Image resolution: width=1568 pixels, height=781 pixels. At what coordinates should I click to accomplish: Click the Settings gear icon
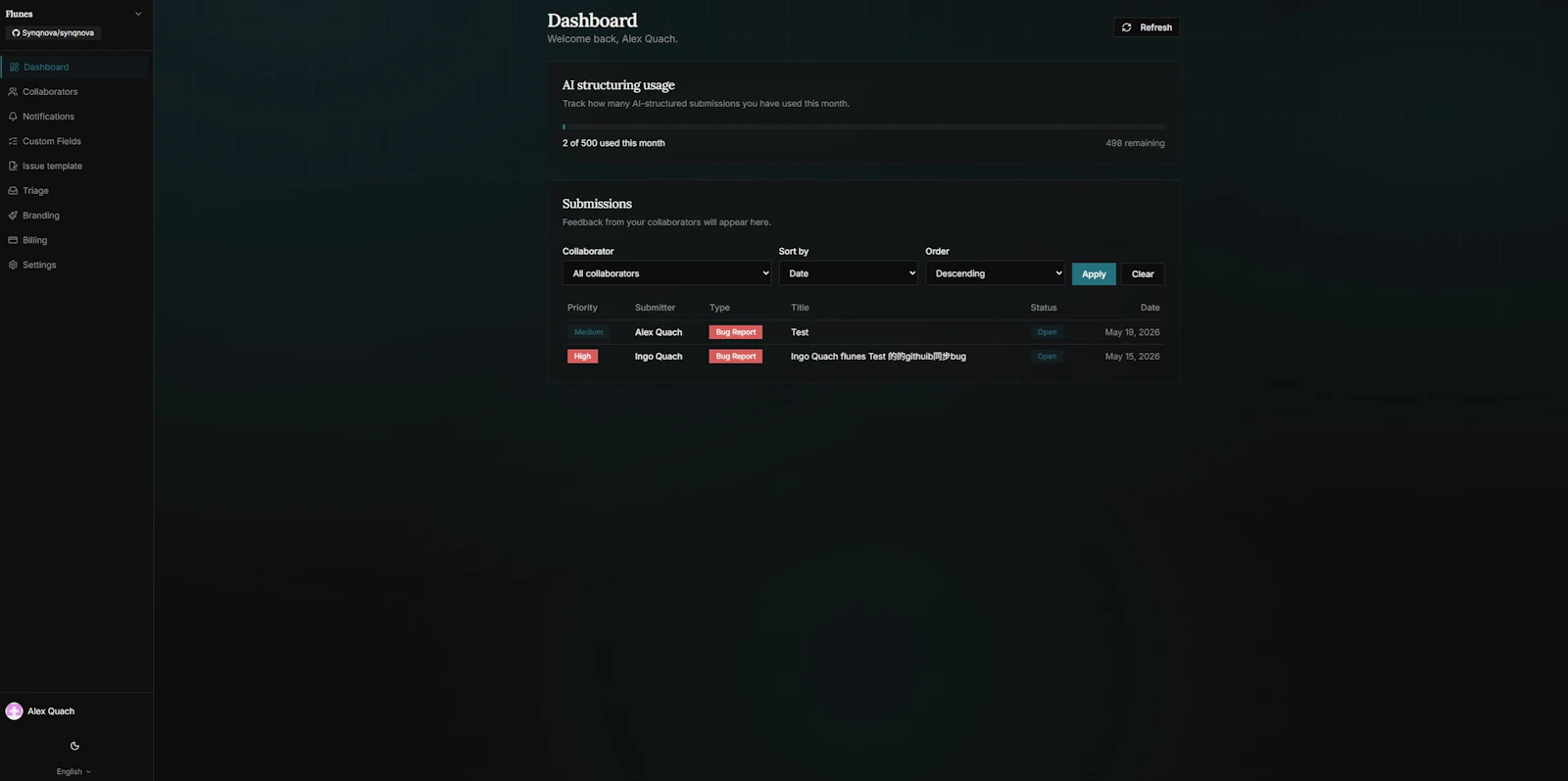[13, 266]
